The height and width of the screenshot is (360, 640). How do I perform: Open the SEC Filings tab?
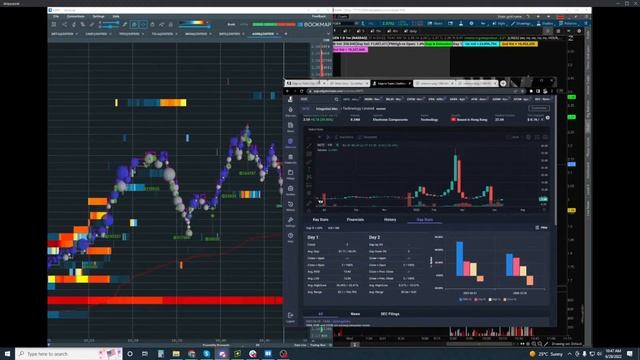pyautogui.click(x=390, y=314)
